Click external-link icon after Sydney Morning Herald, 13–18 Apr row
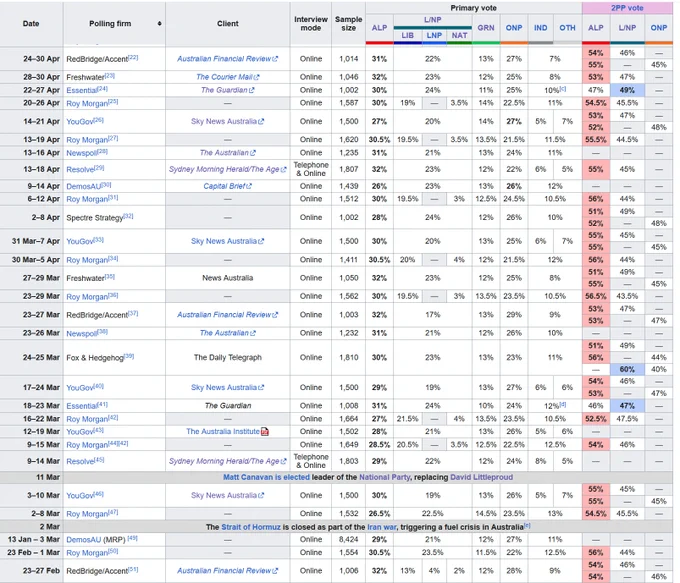680x583 pixels. pyautogui.click(x=284, y=170)
